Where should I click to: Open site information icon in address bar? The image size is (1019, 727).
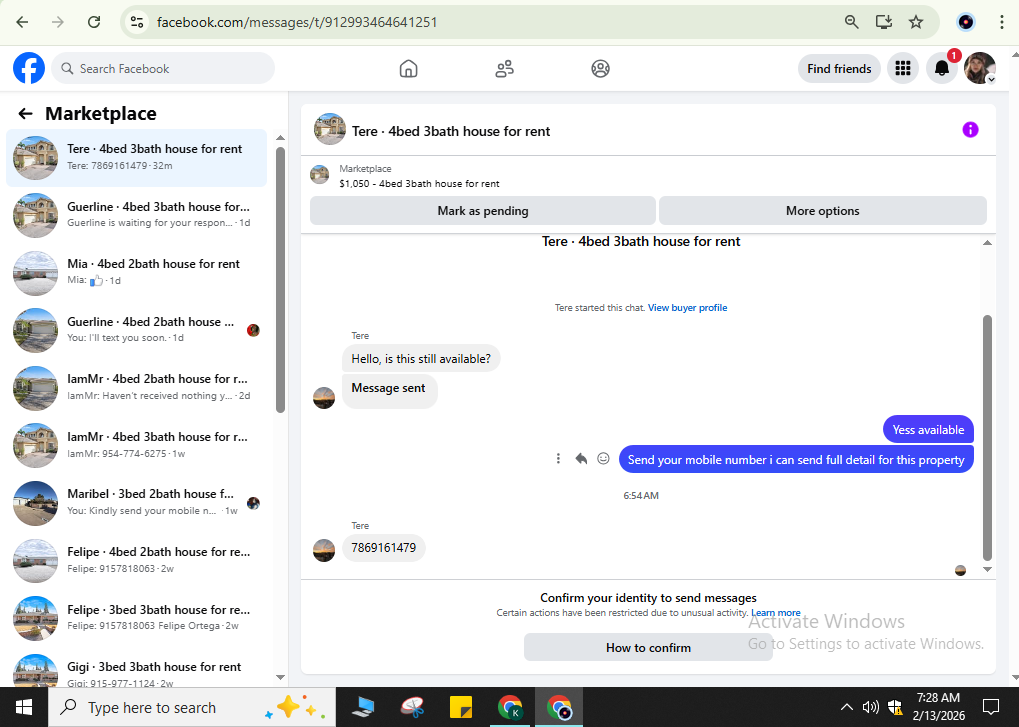[136, 22]
